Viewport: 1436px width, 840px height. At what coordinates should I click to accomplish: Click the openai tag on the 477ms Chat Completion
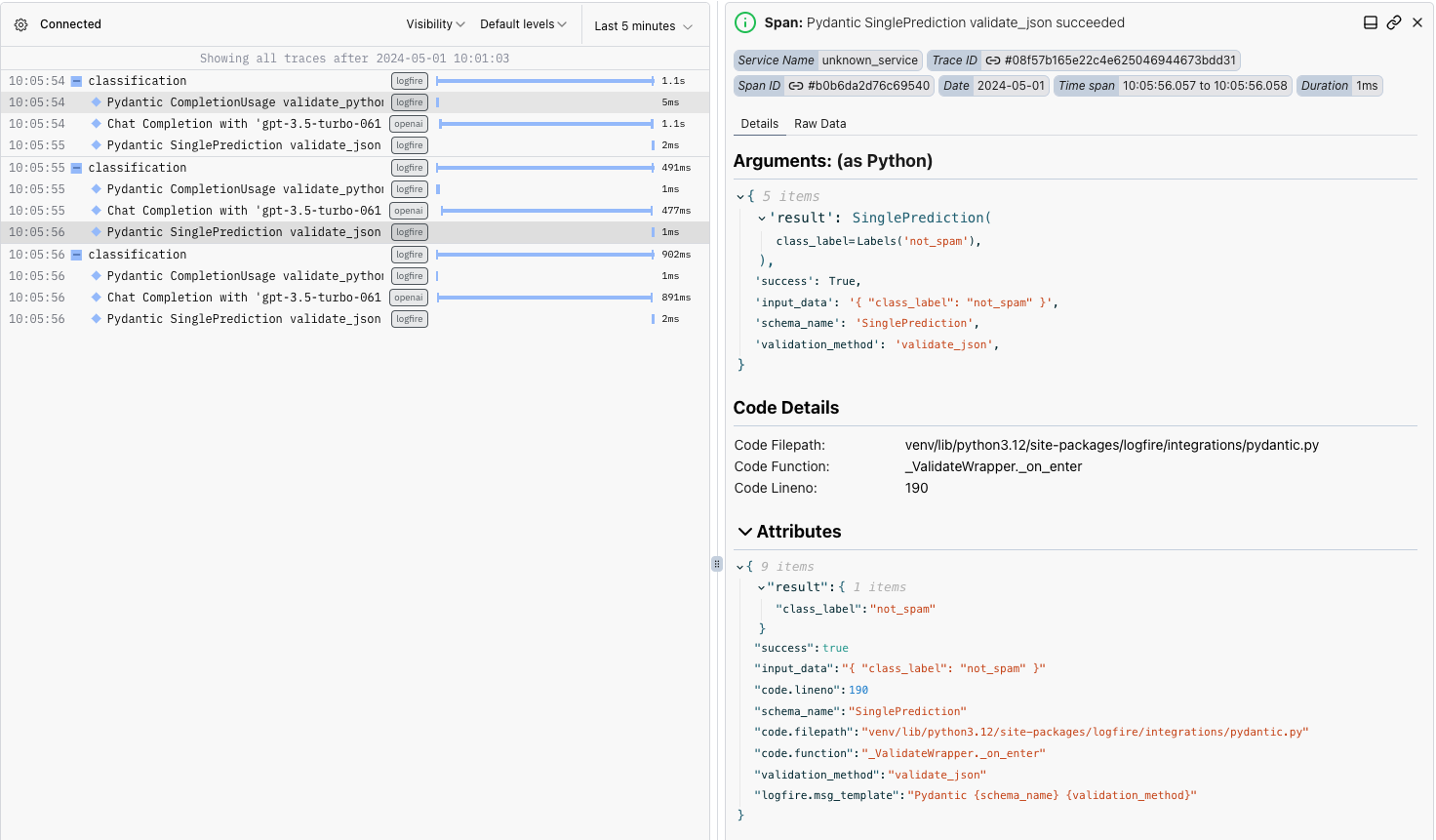click(409, 211)
